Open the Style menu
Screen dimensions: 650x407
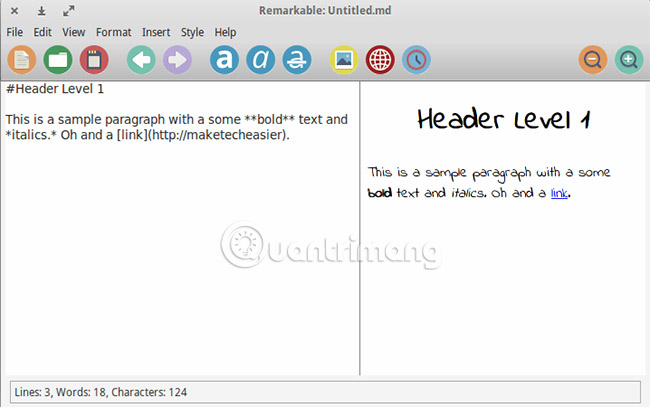click(192, 32)
